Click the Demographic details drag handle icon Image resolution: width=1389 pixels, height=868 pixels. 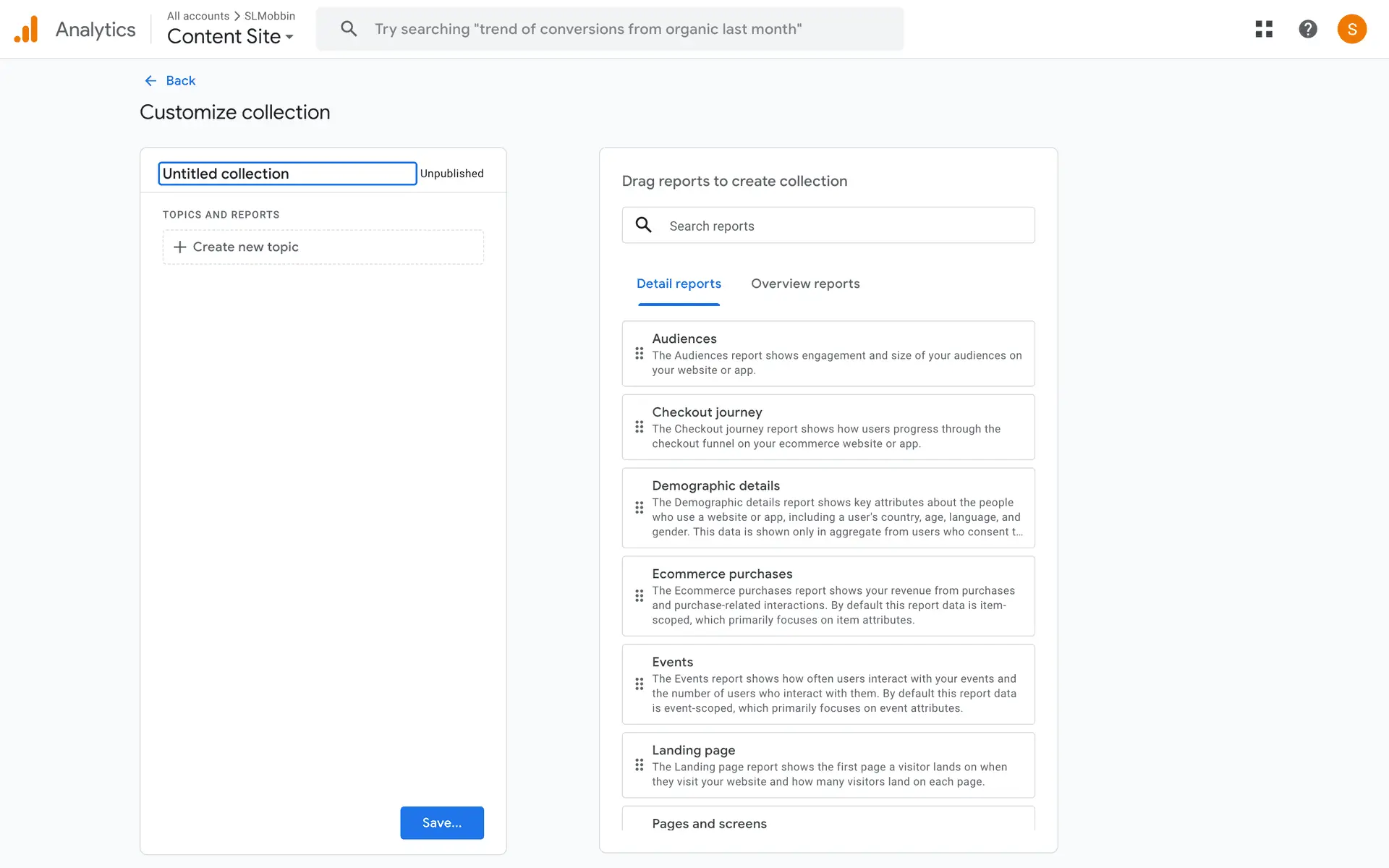click(x=639, y=508)
